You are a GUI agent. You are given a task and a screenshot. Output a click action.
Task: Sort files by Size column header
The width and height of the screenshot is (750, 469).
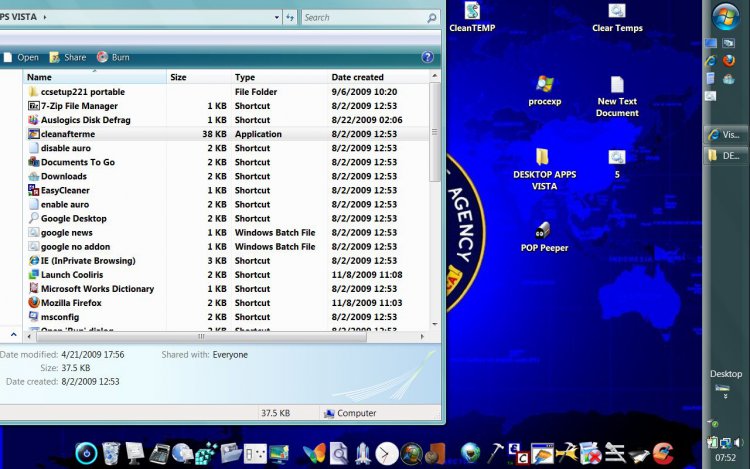coord(199,77)
